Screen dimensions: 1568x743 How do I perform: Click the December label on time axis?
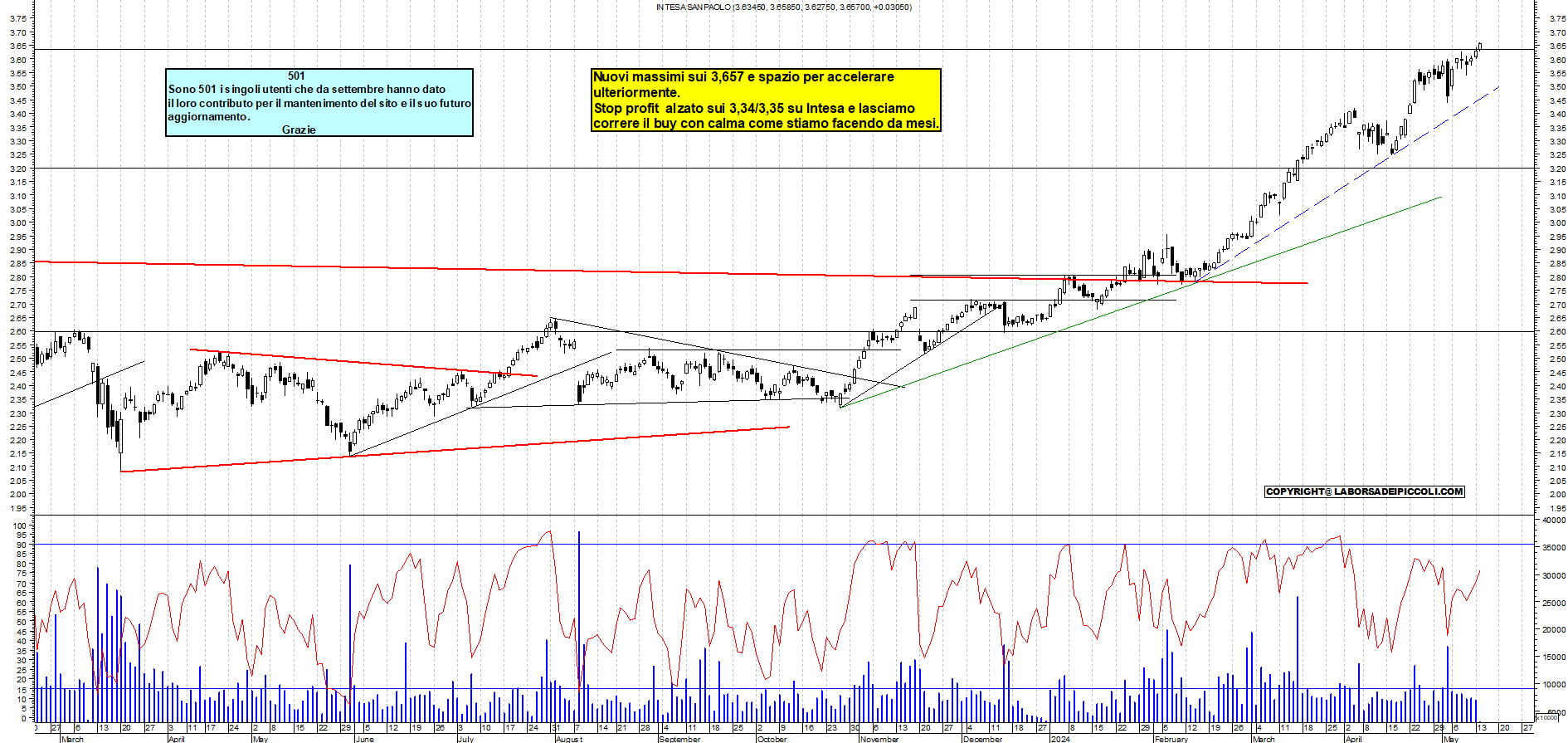[982, 739]
